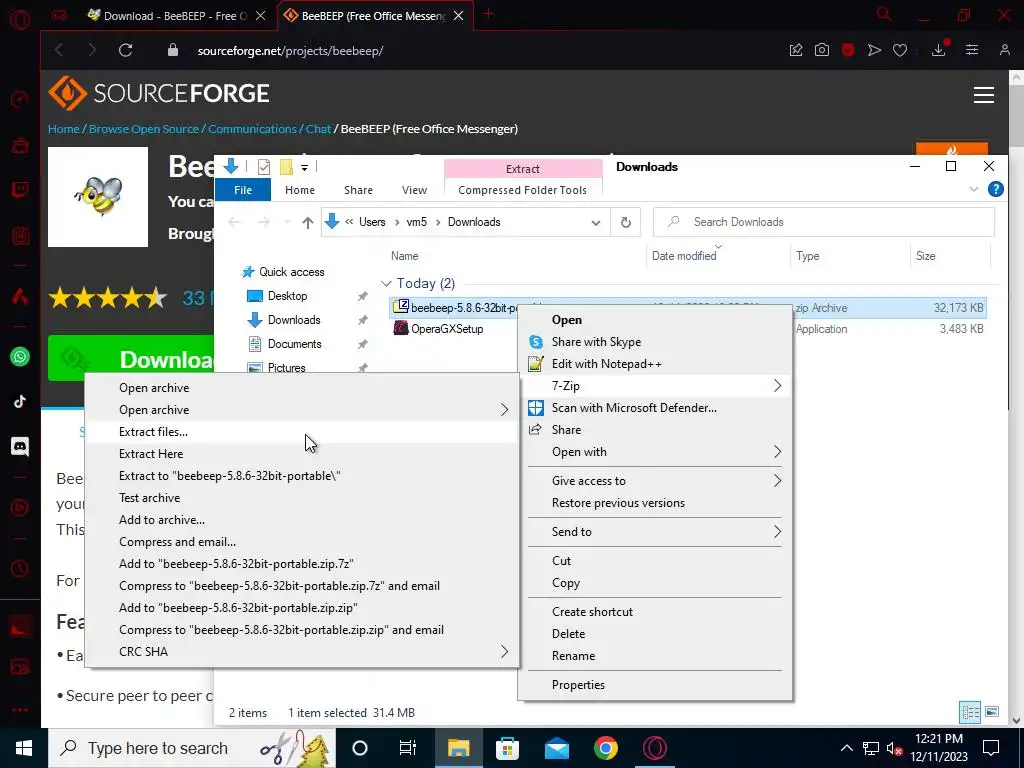Click the Explorer File button
Image resolution: width=1024 pixels, height=768 pixels.
[x=243, y=190]
